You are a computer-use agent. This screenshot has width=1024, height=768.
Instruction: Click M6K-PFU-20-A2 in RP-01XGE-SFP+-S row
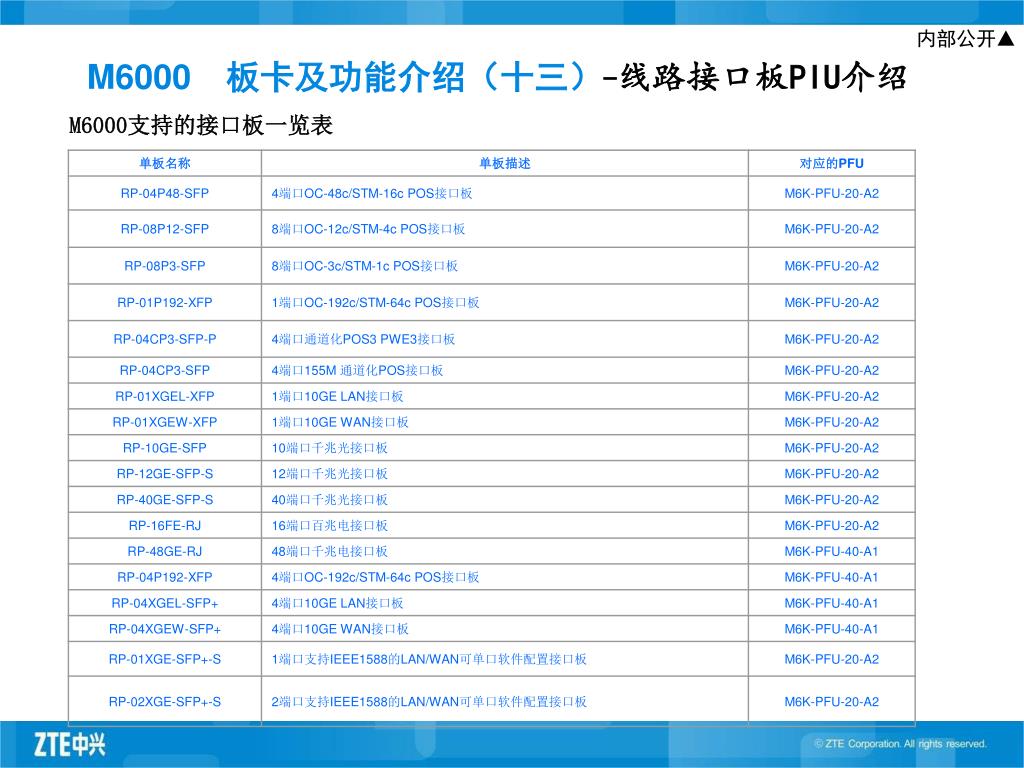click(831, 659)
